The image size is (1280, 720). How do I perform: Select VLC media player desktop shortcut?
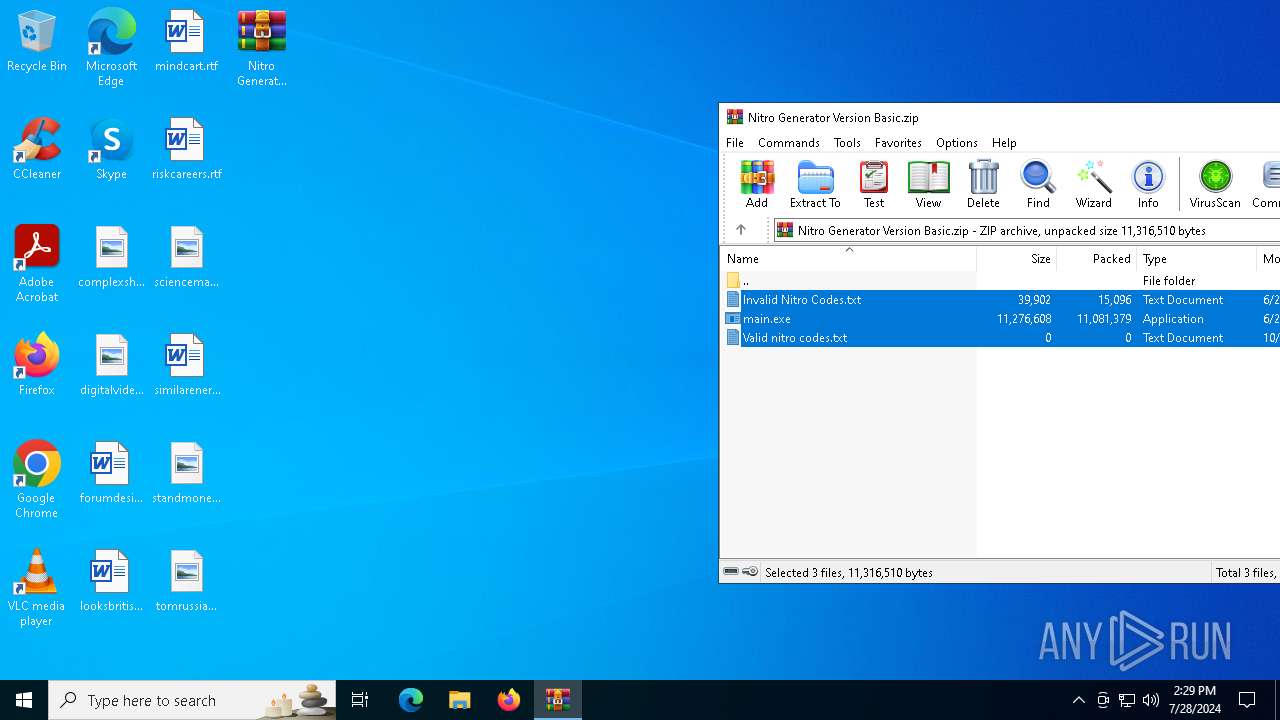(37, 588)
